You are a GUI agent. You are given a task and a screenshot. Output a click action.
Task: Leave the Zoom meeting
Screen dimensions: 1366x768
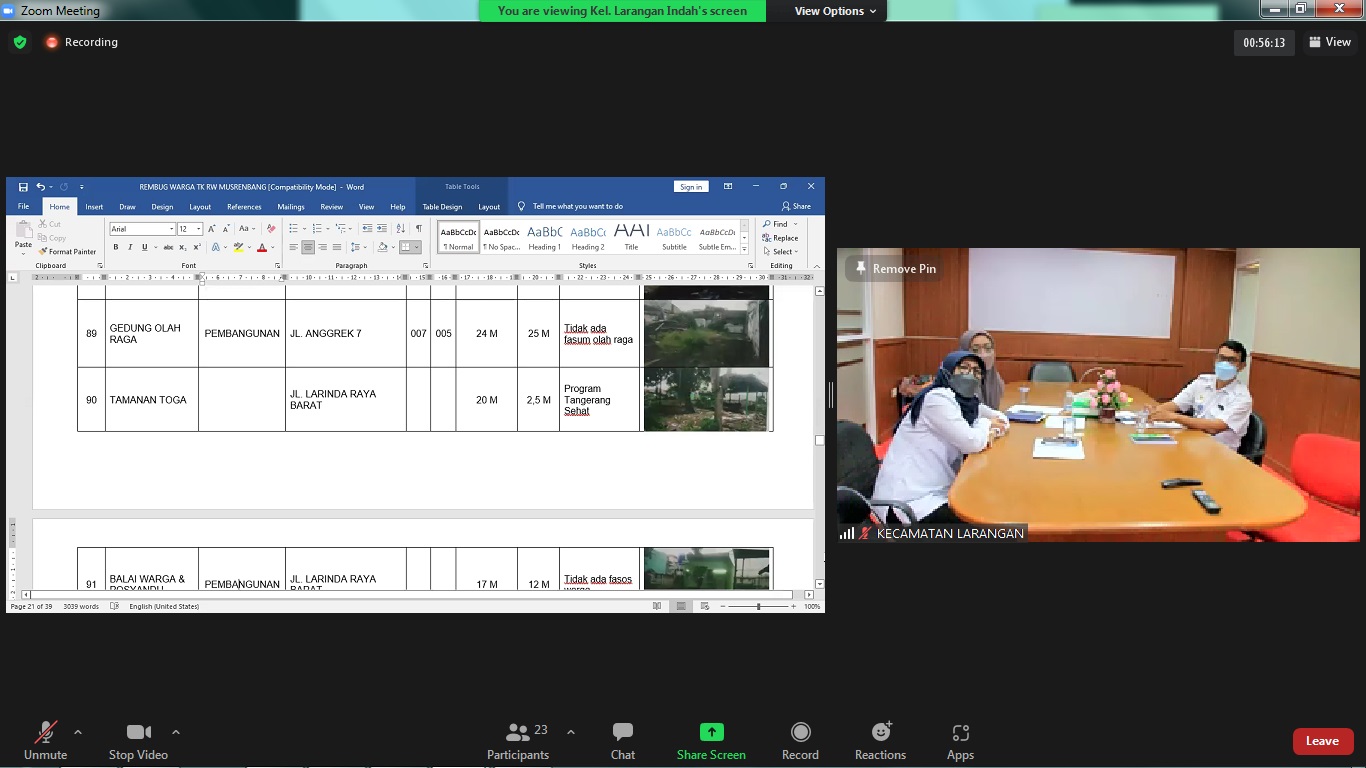[x=1322, y=741]
